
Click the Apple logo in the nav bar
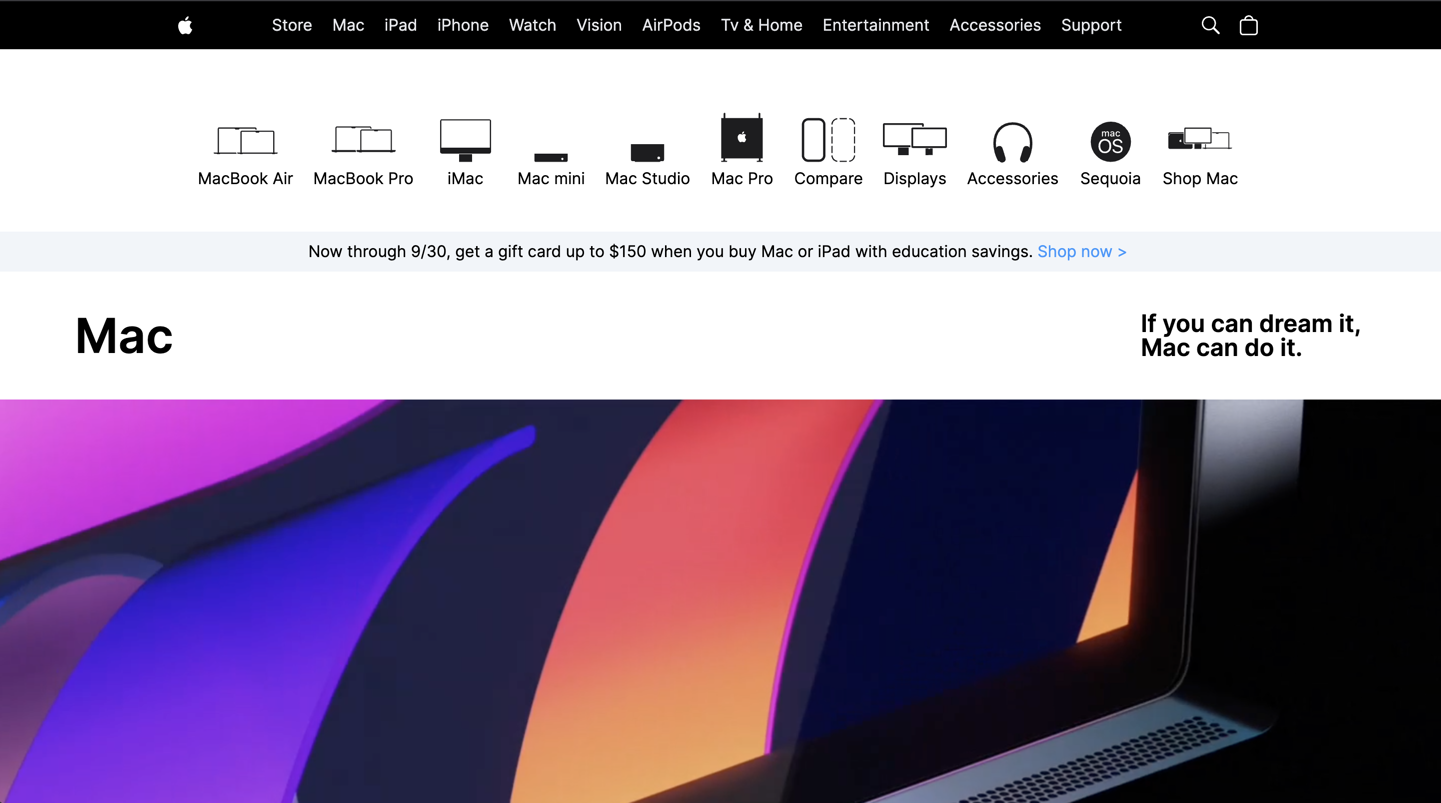coord(185,25)
